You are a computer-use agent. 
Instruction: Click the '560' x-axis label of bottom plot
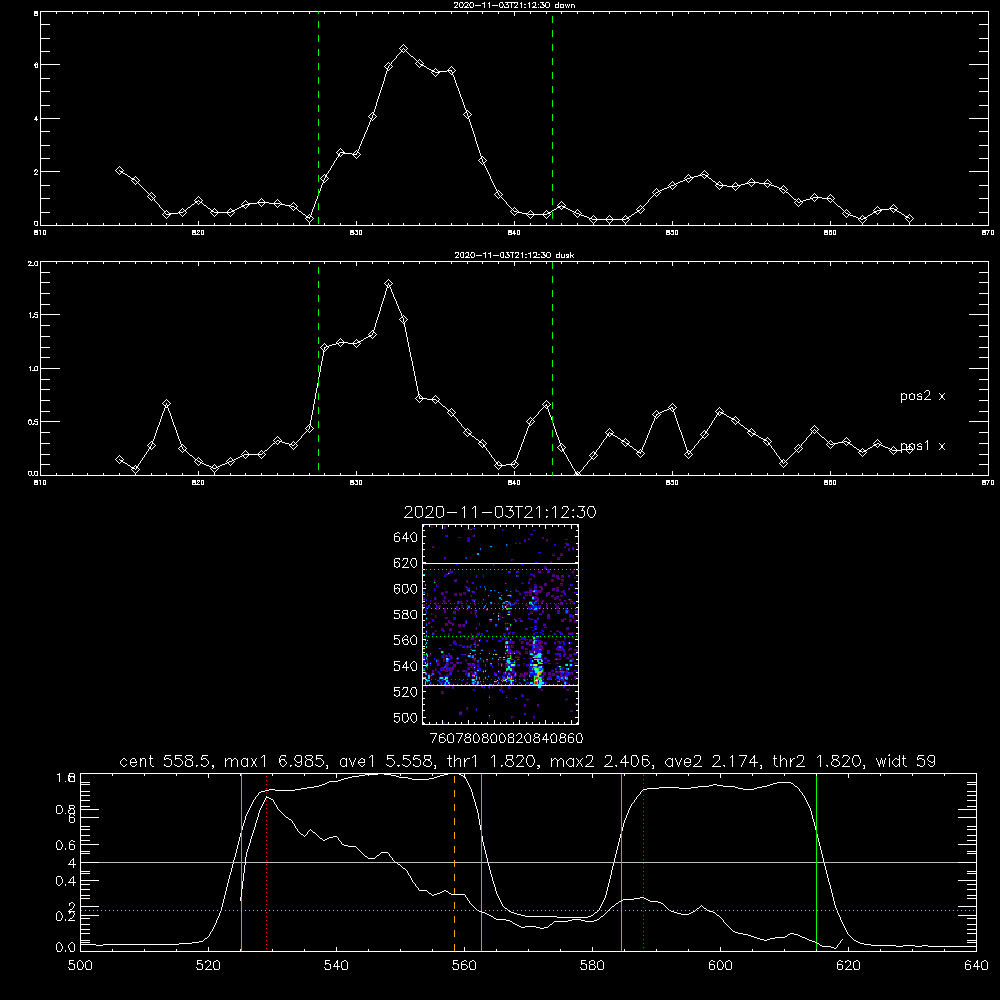coord(464,966)
